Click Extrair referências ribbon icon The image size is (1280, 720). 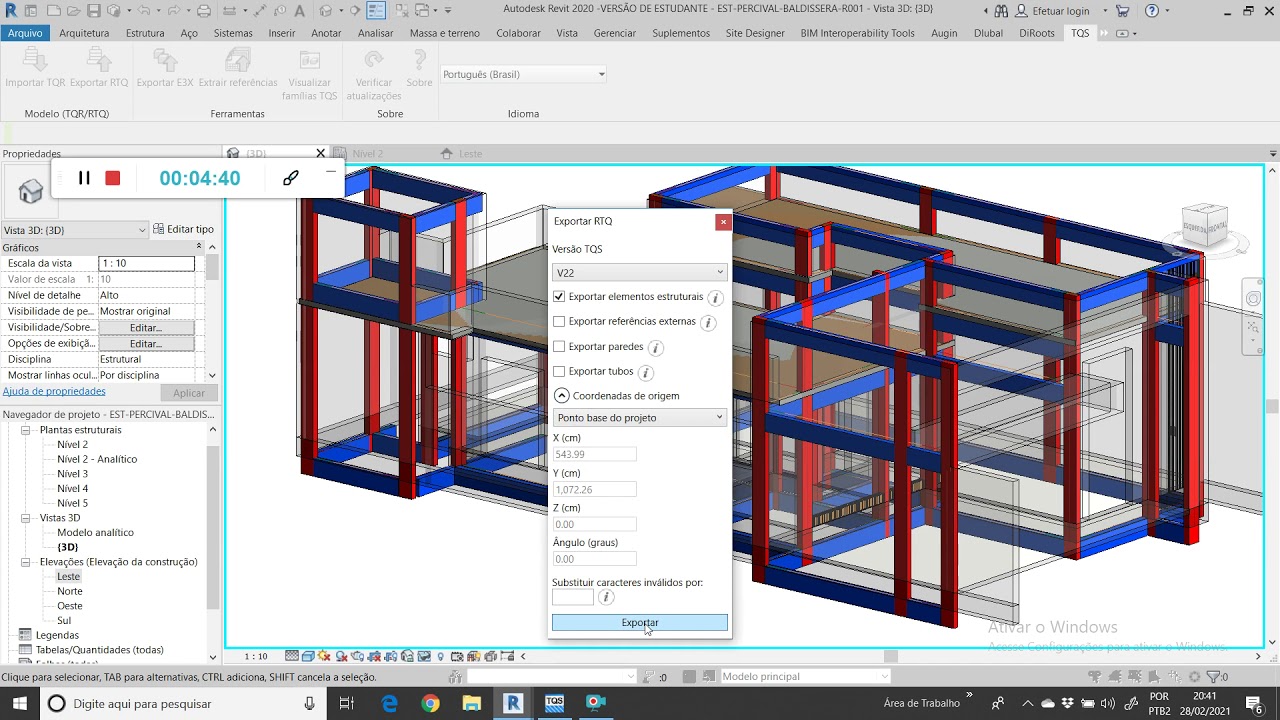pyautogui.click(x=238, y=61)
